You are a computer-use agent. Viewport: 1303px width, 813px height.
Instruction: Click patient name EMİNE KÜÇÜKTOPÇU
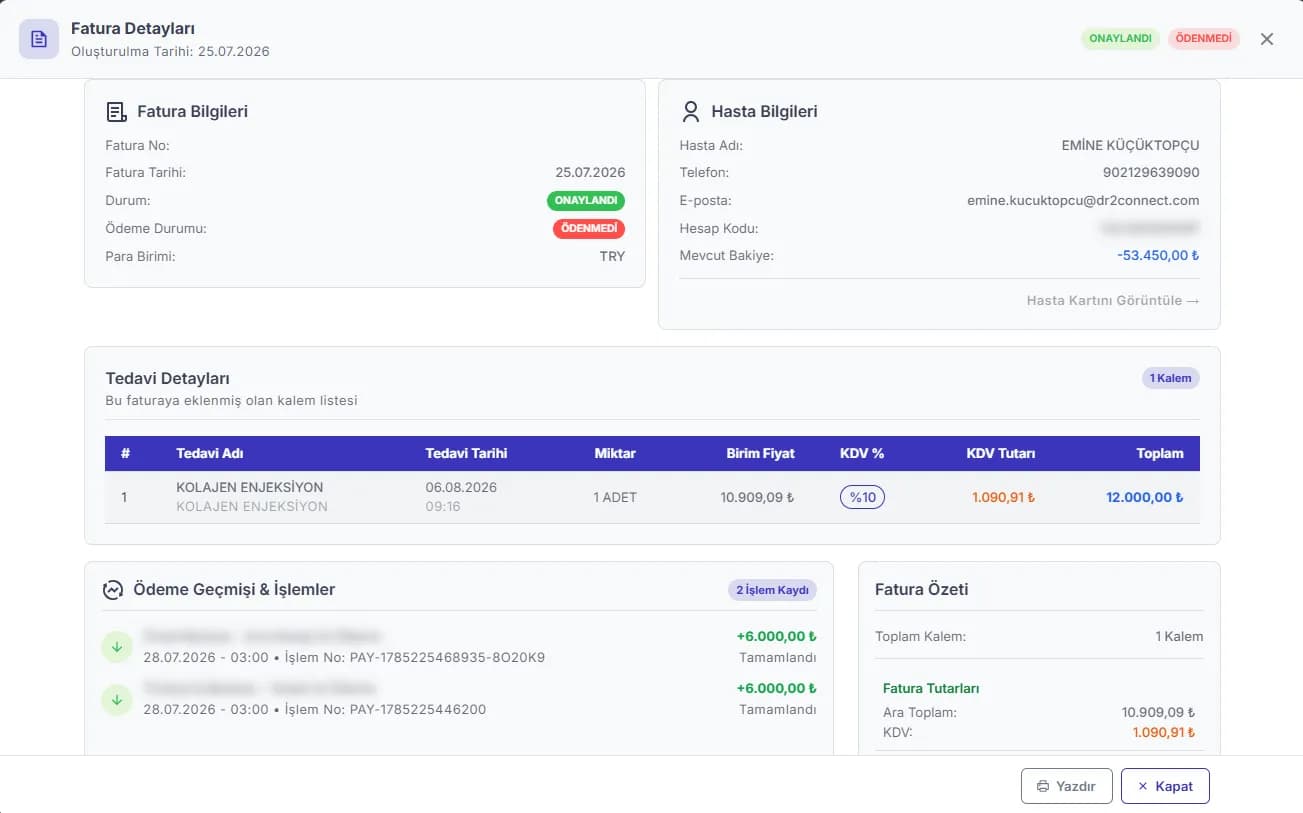point(1130,145)
